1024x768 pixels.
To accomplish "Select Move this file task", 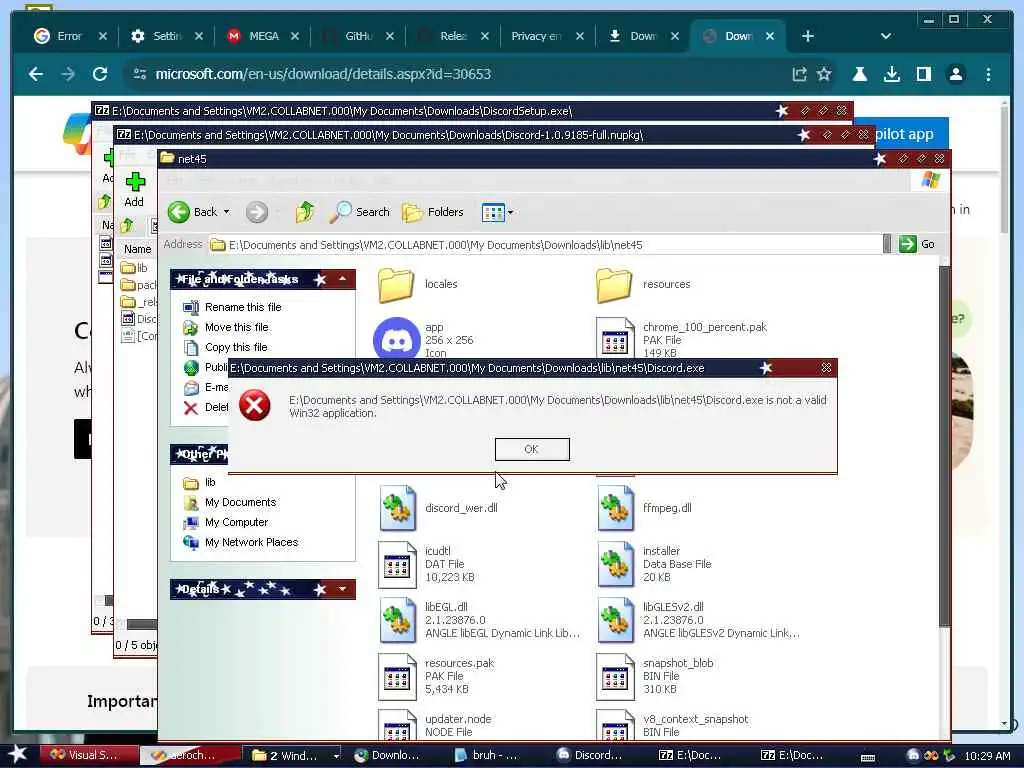I will tap(236, 327).
